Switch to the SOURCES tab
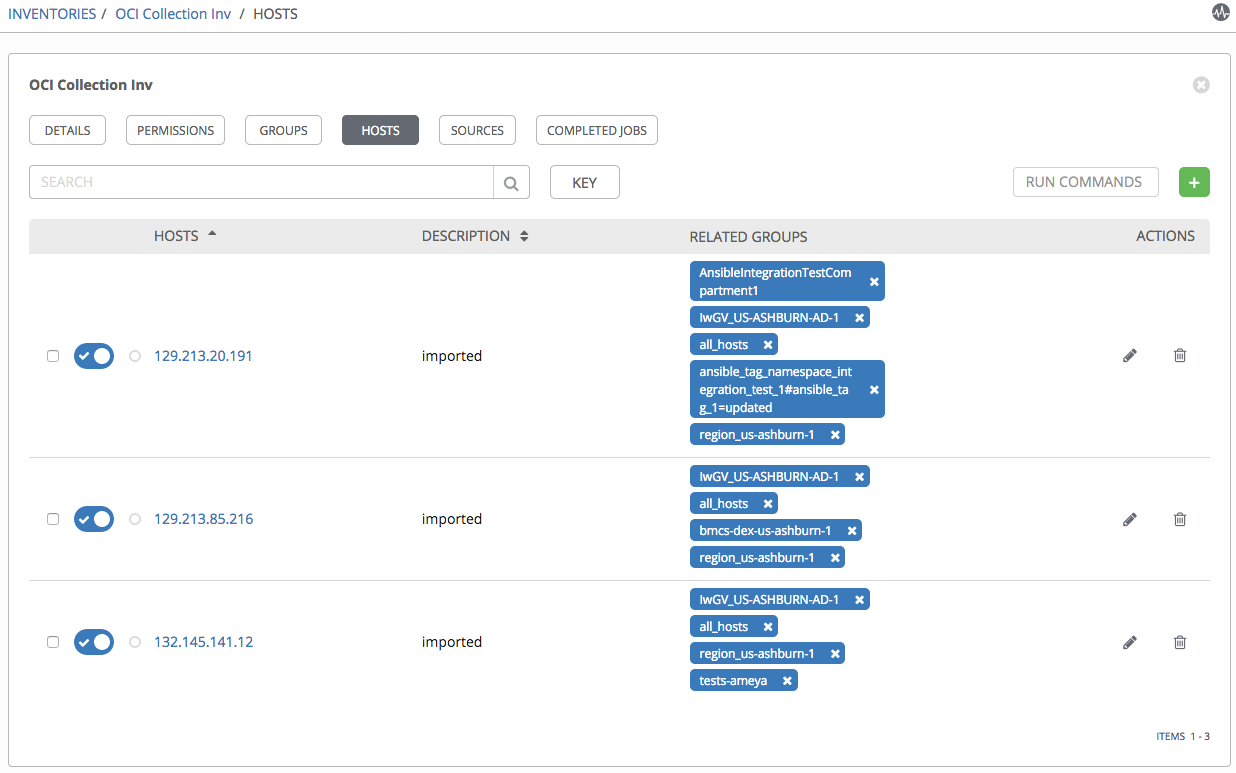The image size is (1236, 773). point(477,129)
